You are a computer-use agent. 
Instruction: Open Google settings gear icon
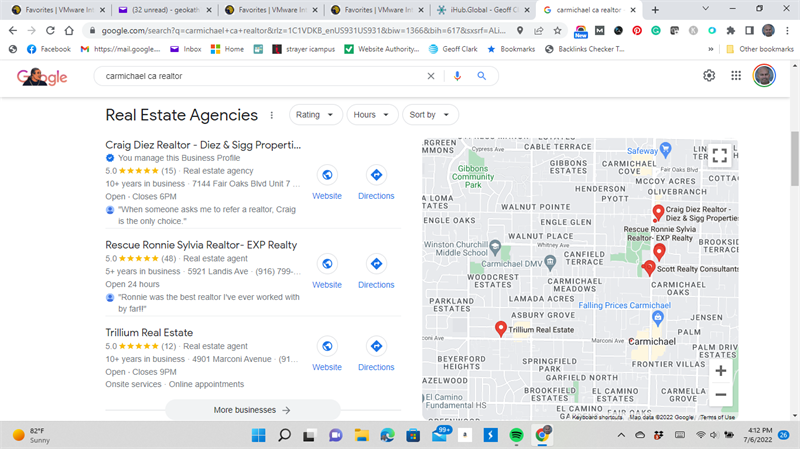click(709, 76)
